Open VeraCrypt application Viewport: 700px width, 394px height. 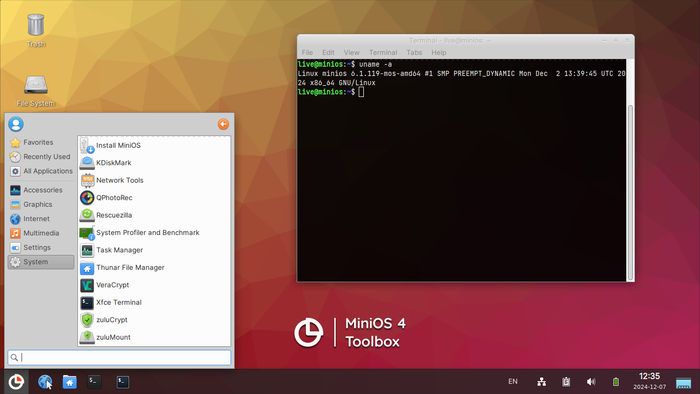point(154,285)
